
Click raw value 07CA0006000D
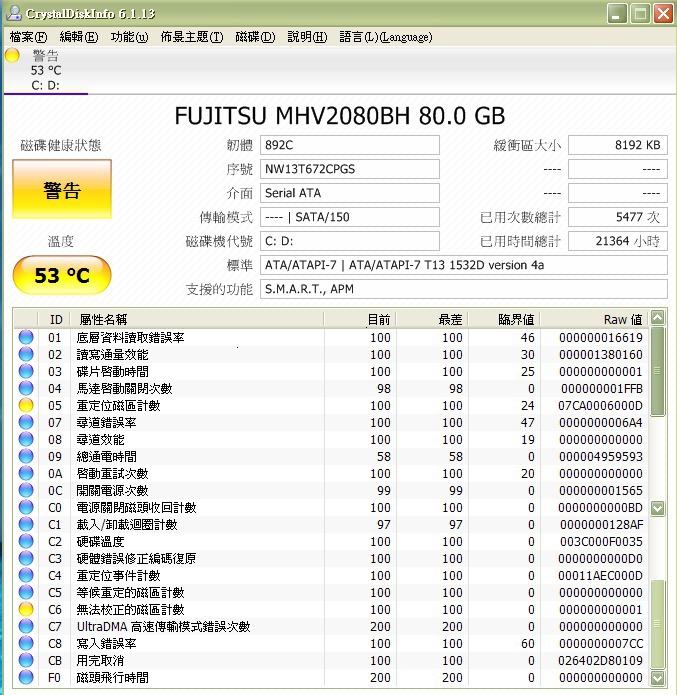point(600,406)
